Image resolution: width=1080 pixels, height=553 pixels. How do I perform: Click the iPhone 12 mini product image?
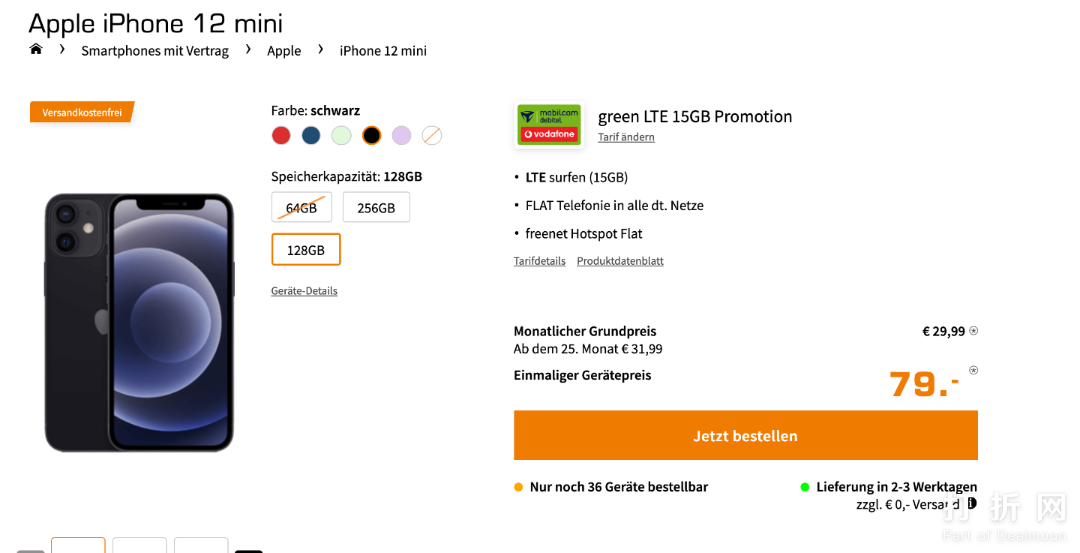pos(139,322)
